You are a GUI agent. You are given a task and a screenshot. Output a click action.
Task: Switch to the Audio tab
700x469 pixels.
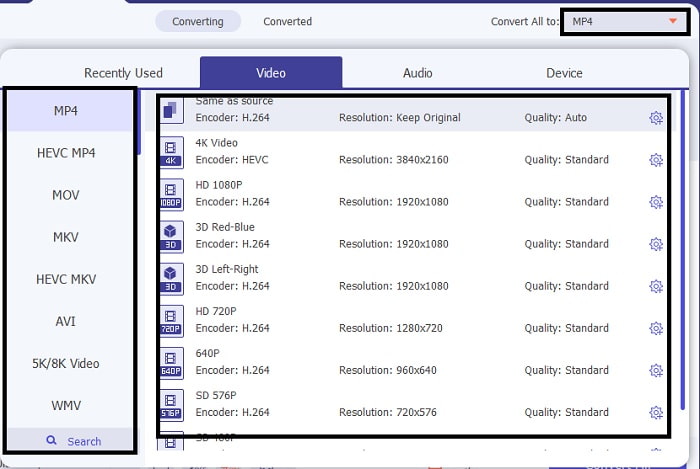point(417,73)
